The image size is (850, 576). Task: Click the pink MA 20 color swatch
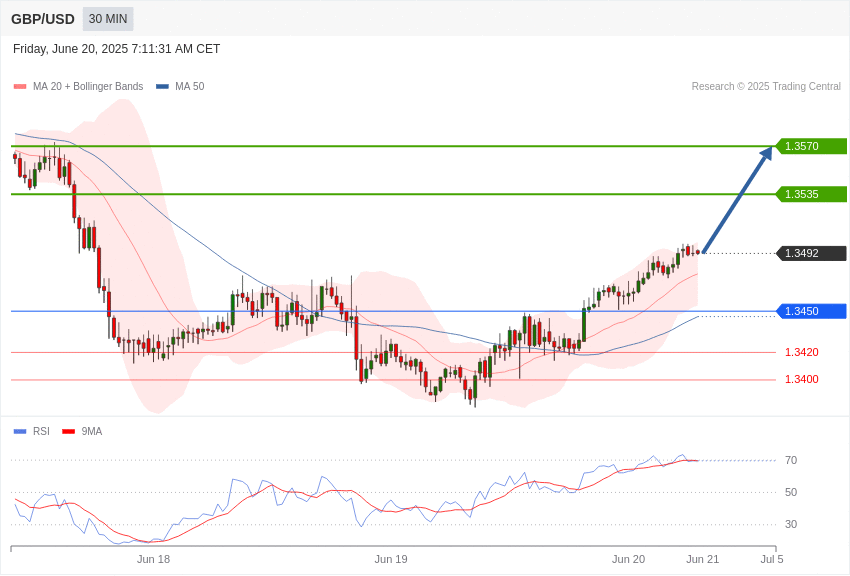pyautogui.click(x=20, y=87)
